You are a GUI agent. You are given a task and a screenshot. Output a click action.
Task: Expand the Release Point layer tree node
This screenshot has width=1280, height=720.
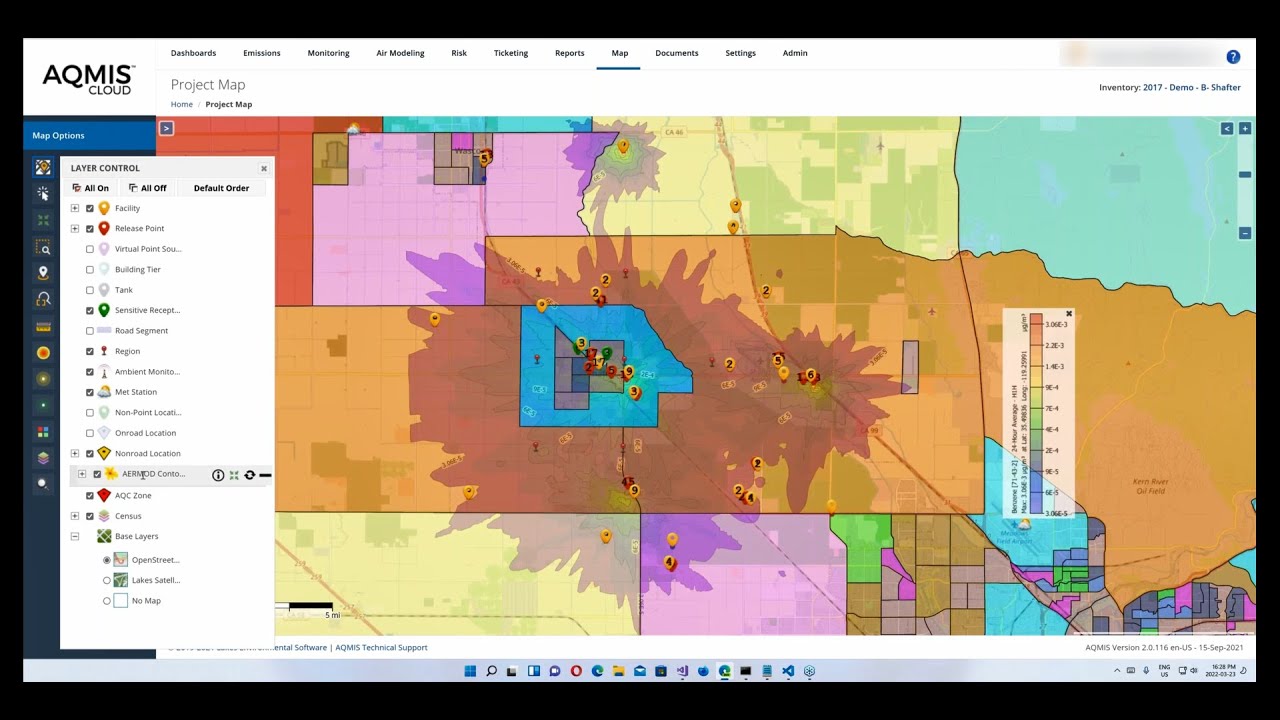tap(75, 229)
